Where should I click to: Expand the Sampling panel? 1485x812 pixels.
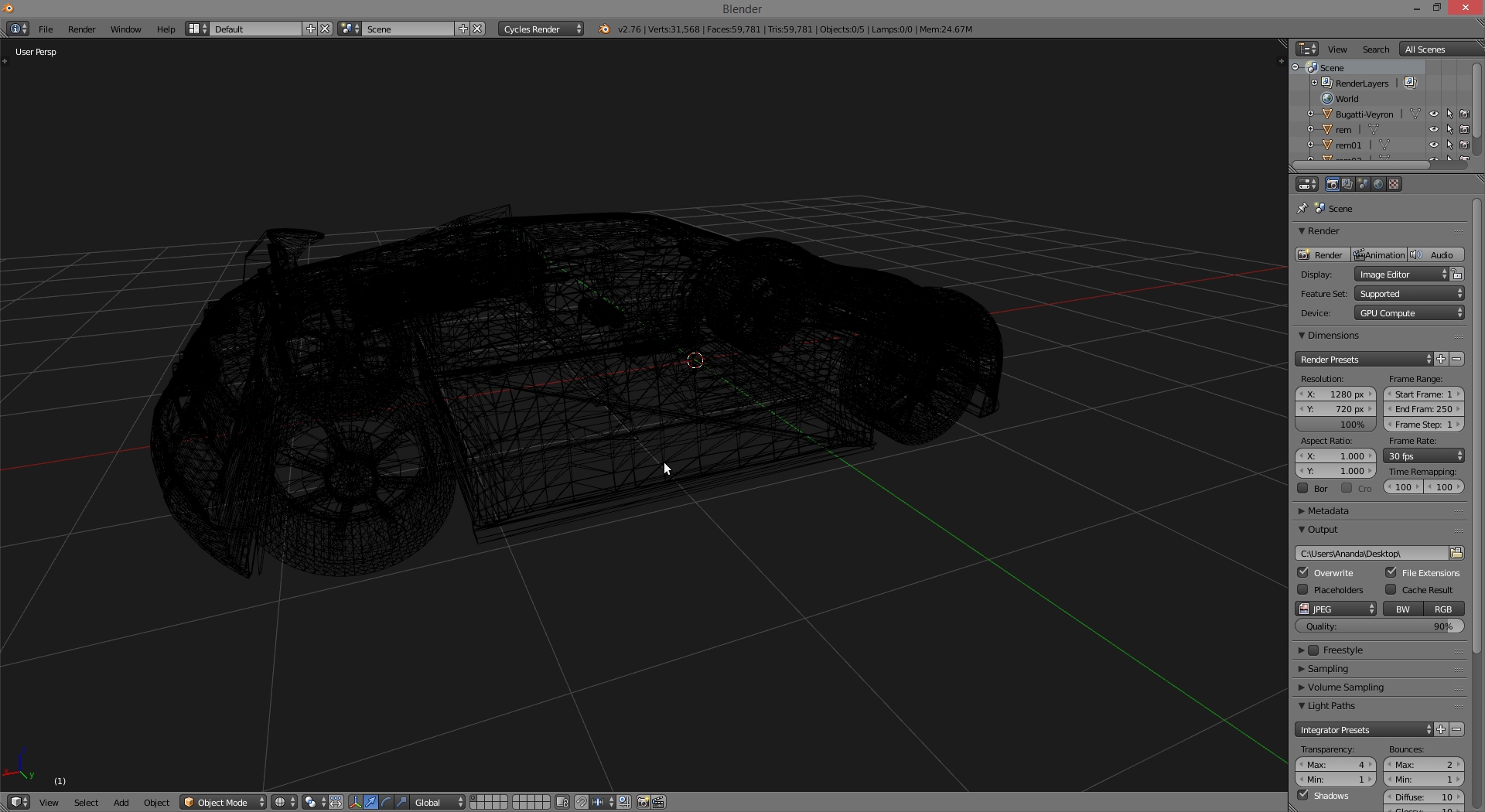click(1327, 668)
